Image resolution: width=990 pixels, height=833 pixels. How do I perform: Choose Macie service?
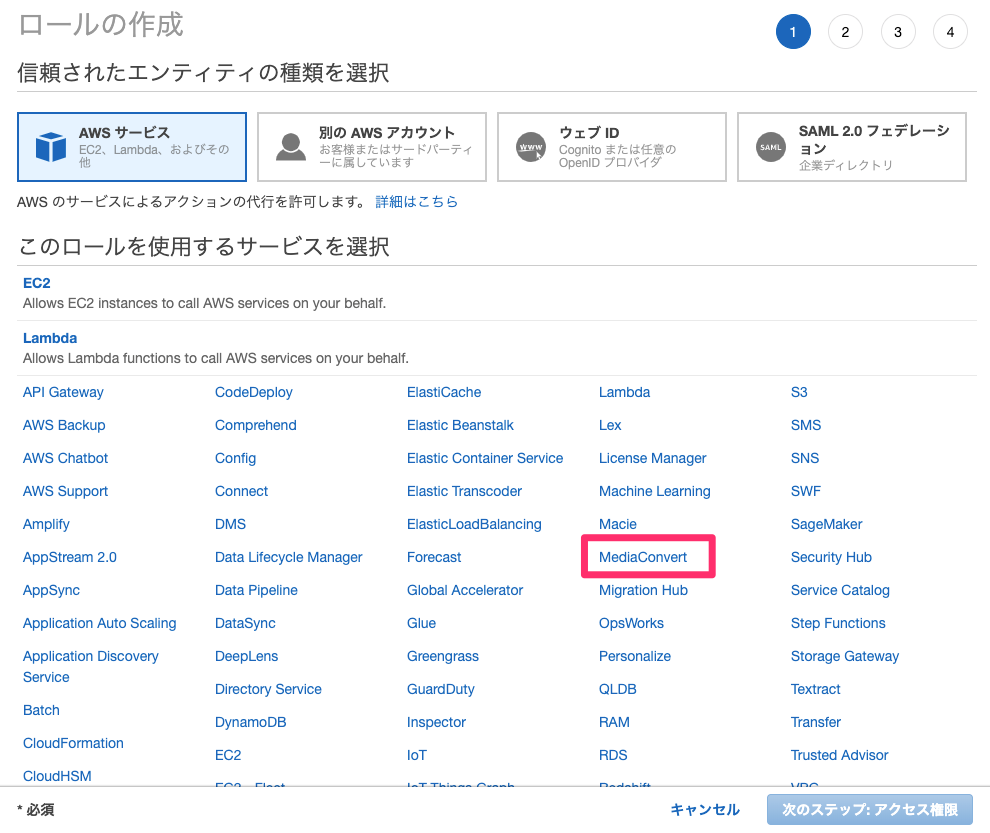point(617,524)
